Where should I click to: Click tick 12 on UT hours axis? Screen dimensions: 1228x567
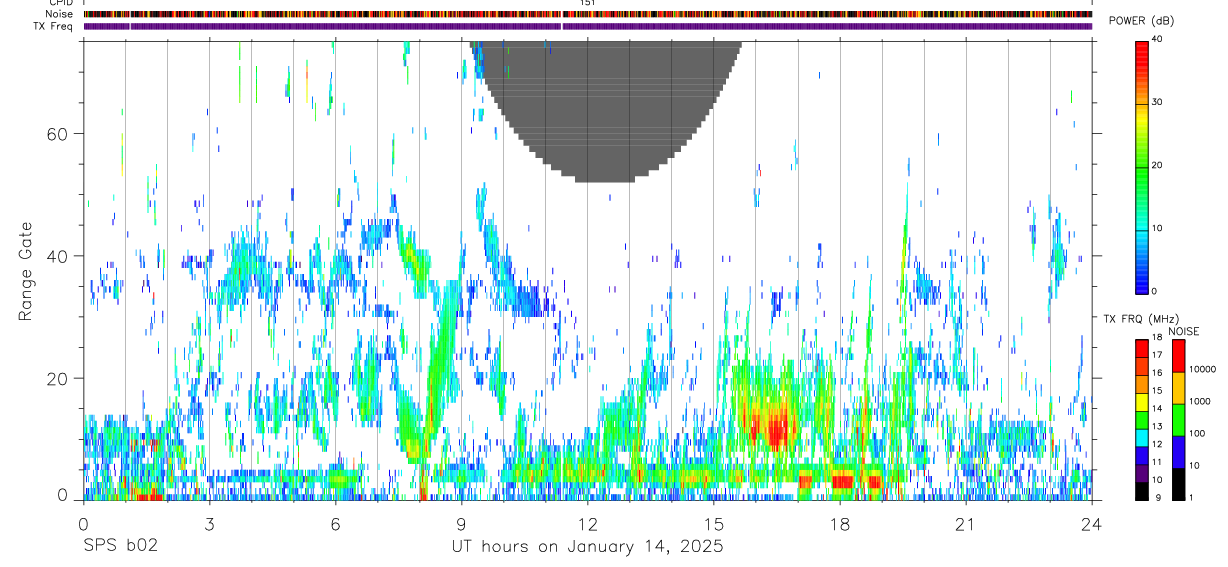click(587, 524)
